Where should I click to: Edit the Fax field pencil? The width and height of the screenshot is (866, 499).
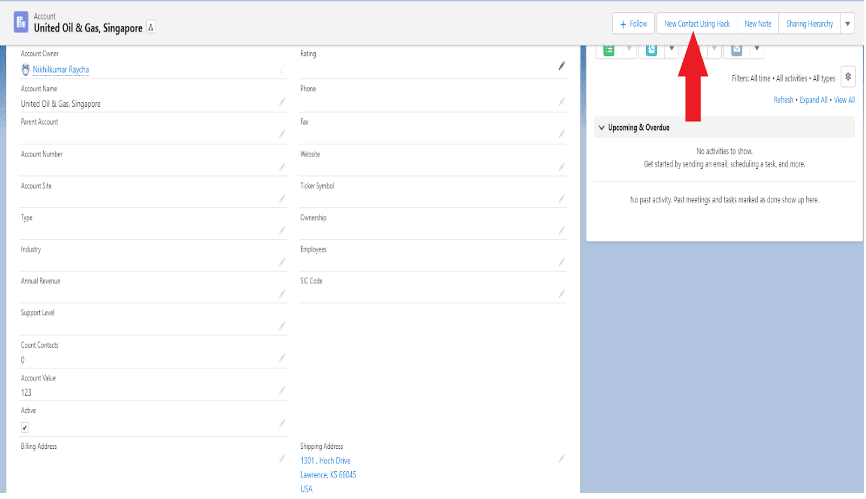tap(561, 134)
